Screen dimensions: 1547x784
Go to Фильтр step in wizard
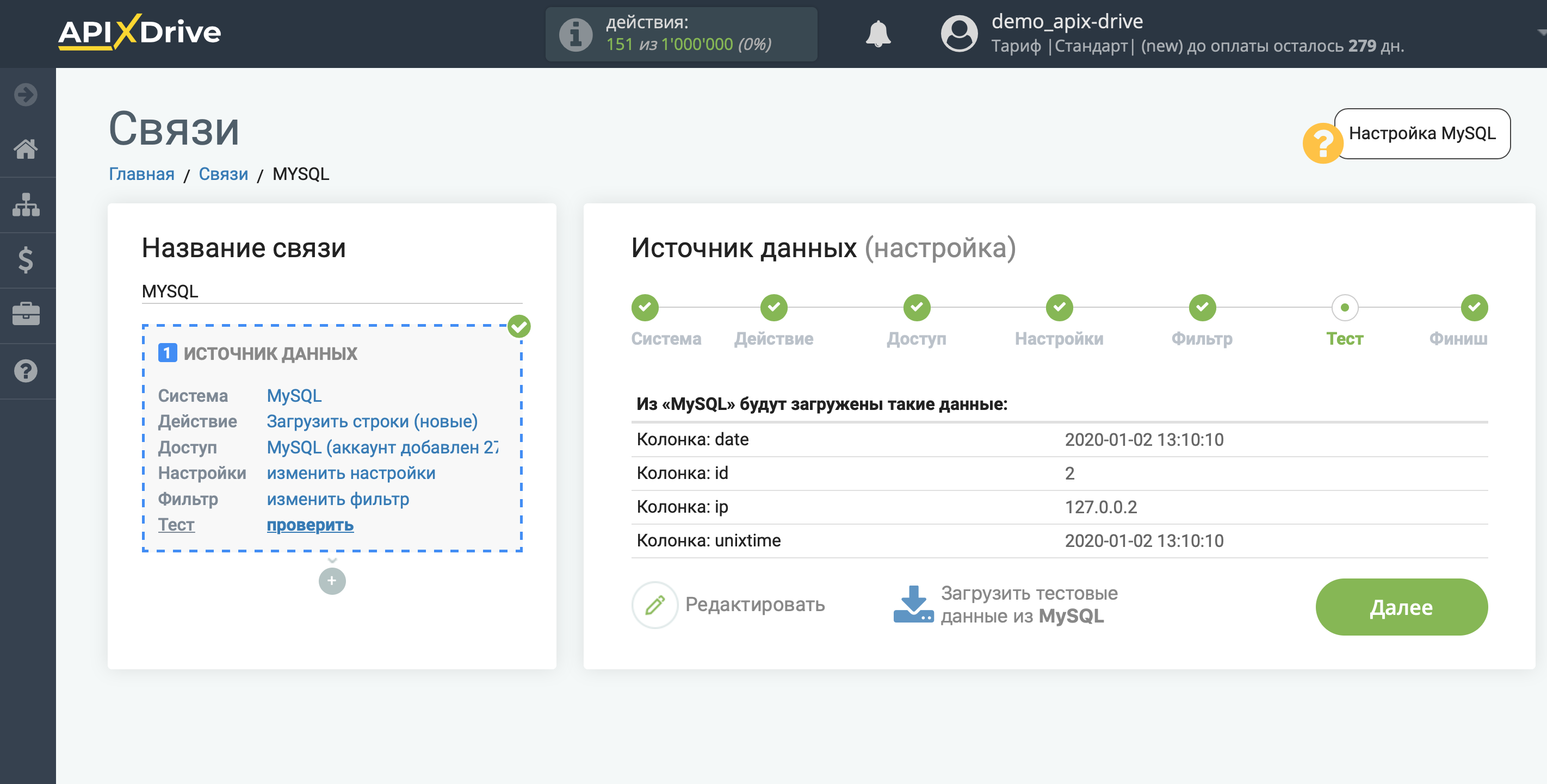coord(1202,307)
